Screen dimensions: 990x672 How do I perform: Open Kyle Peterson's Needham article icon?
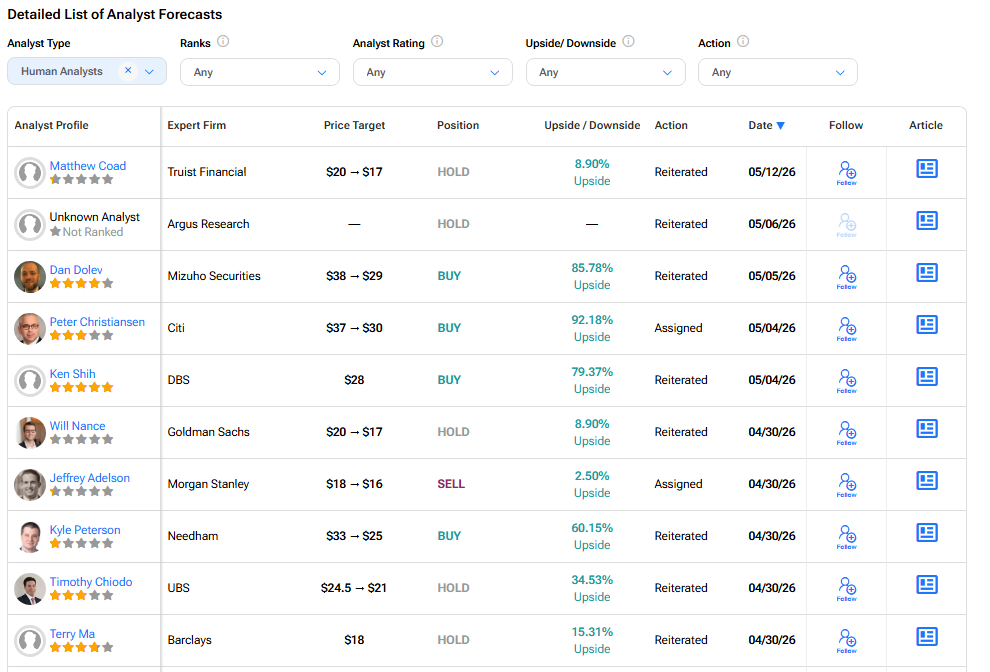click(926, 533)
